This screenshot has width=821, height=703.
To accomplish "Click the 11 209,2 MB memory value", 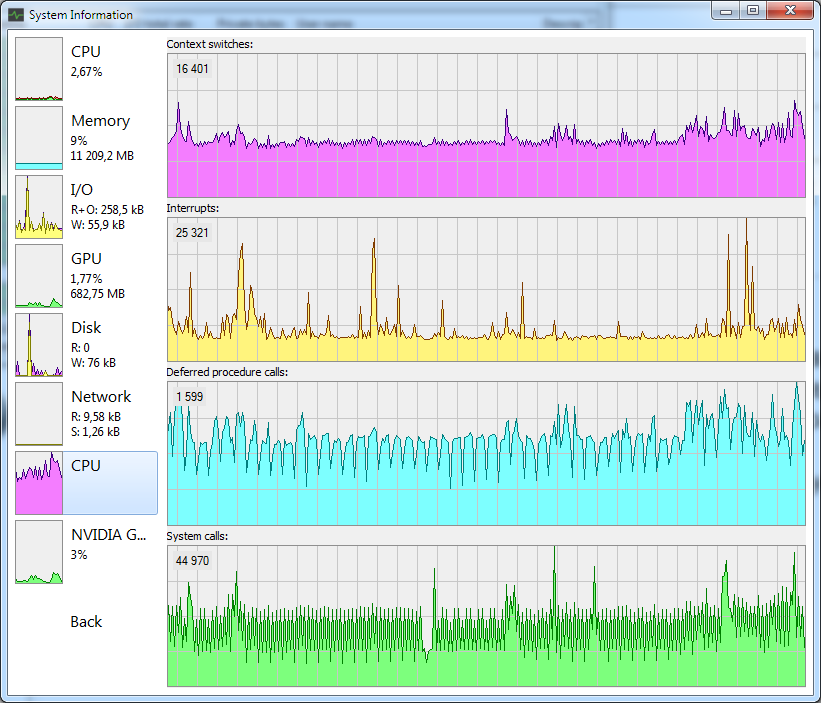I will 102,156.
